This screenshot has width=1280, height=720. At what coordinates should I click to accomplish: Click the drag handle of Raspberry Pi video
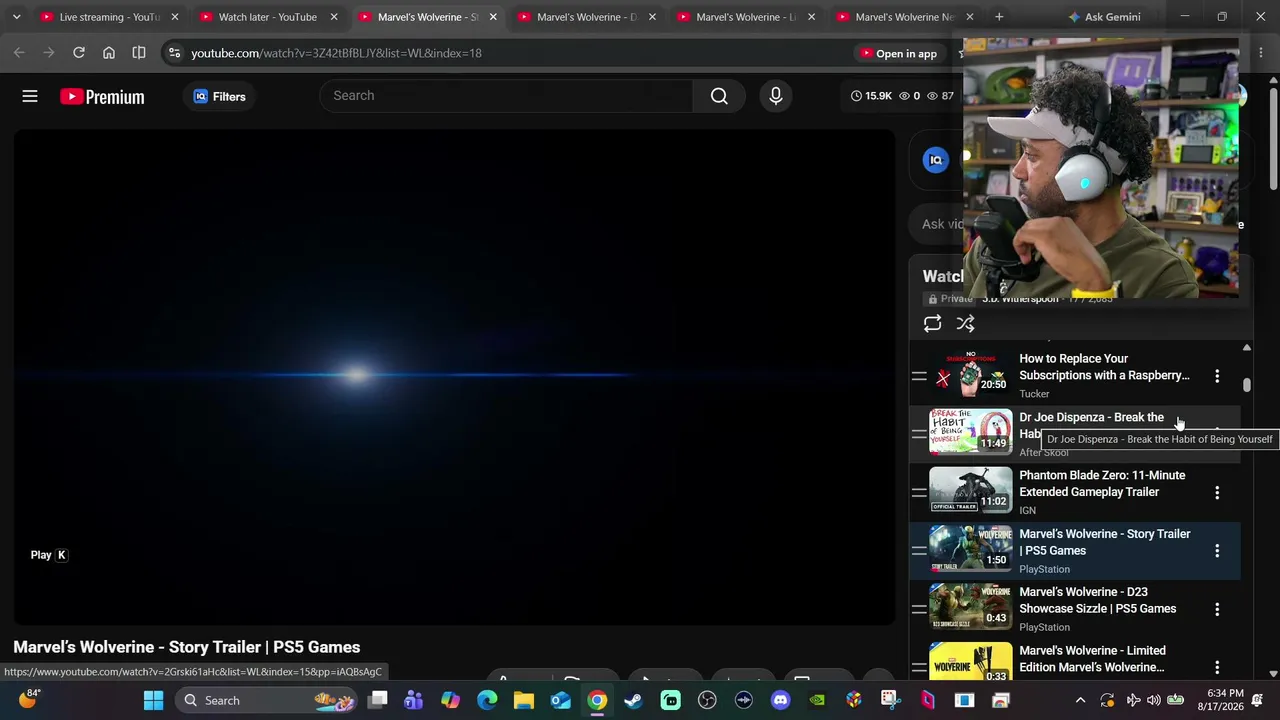click(x=919, y=376)
